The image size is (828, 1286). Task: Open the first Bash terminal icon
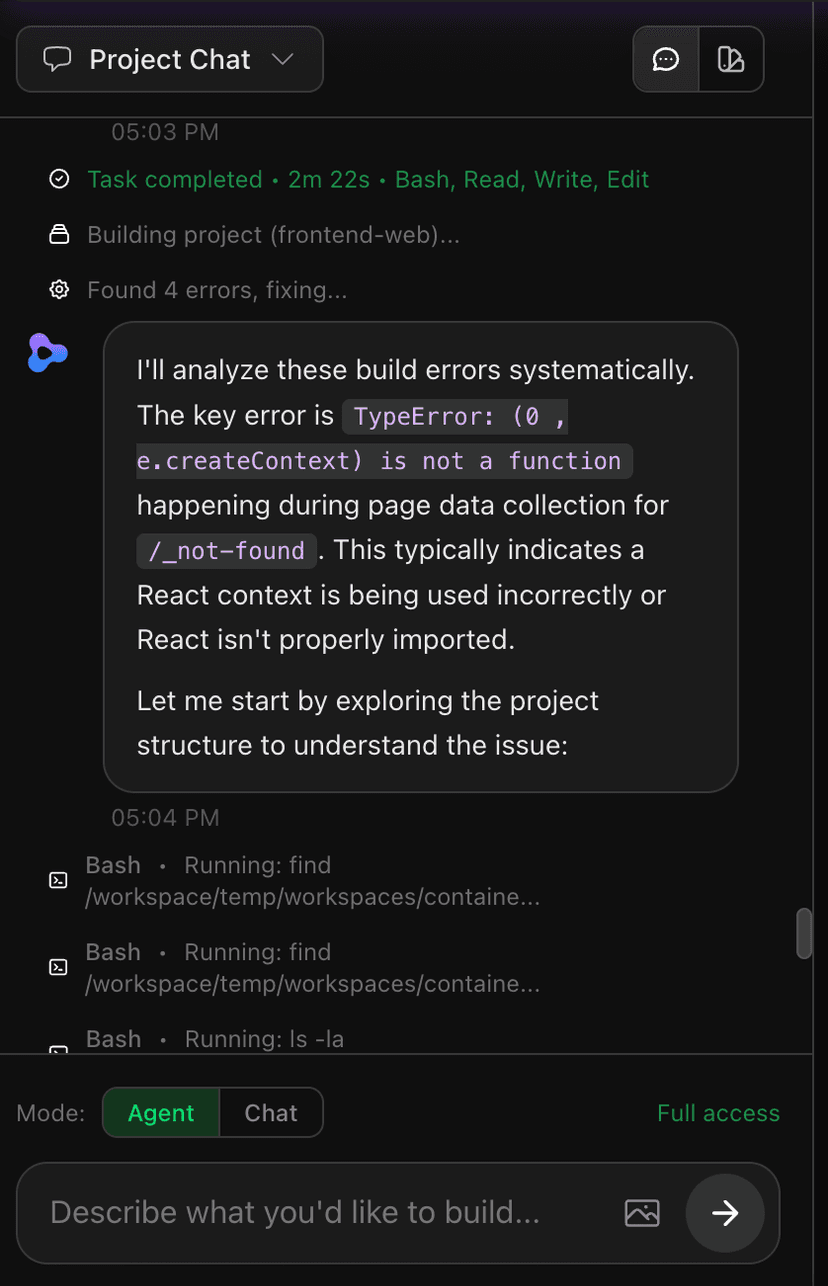click(59, 880)
